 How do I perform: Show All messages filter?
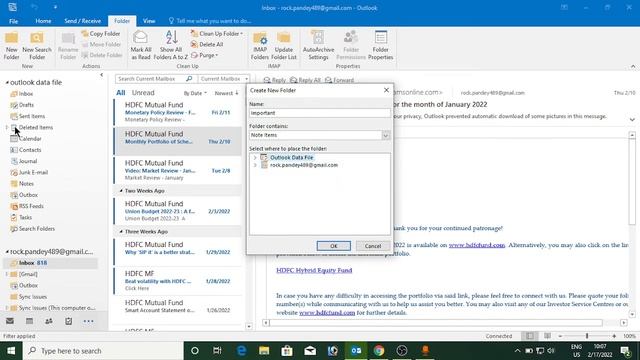point(121,93)
